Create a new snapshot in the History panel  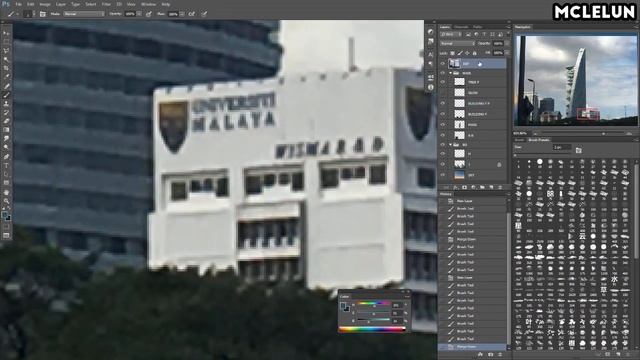490,354
